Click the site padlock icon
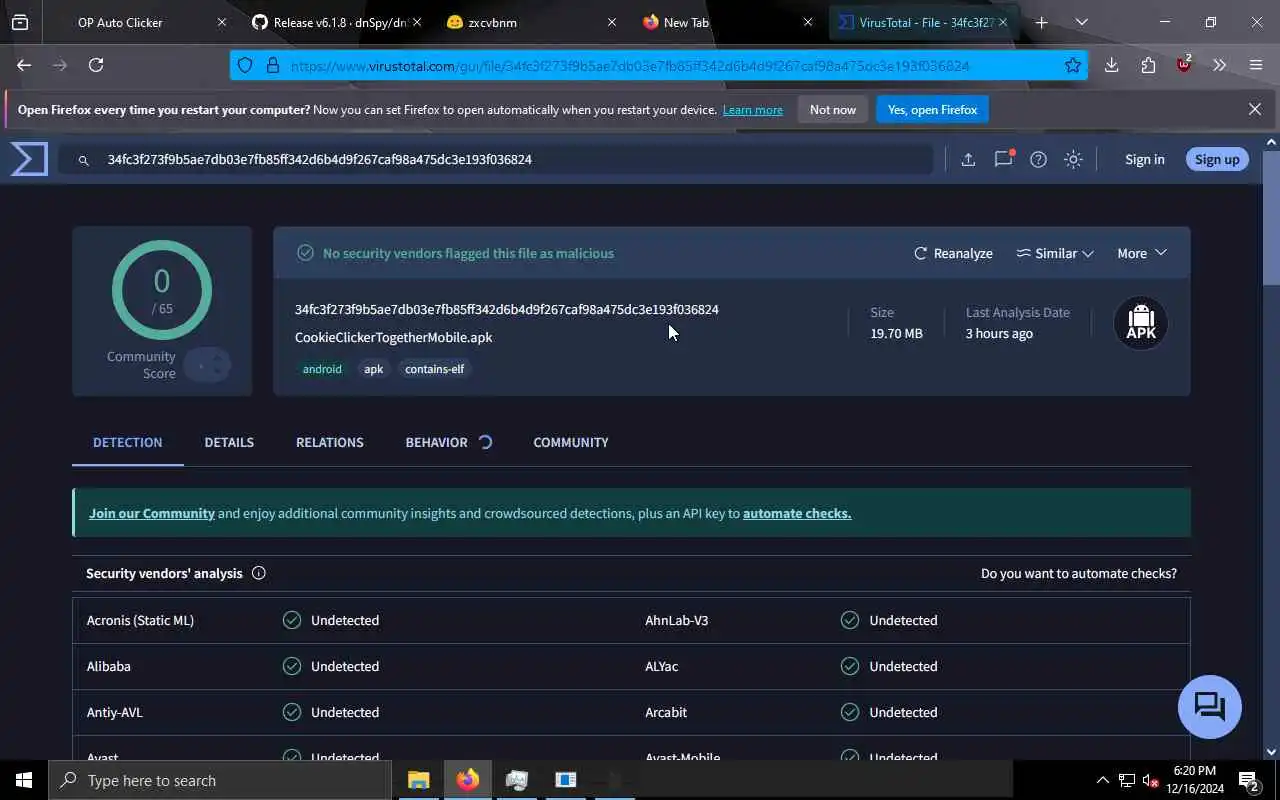 point(272,65)
